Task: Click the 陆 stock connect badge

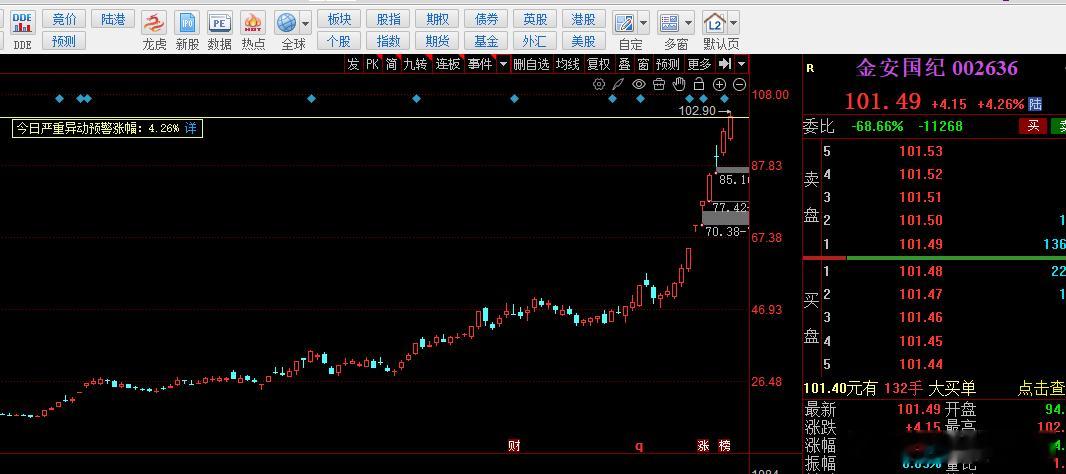Action: pyautogui.click(x=1035, y=104)
